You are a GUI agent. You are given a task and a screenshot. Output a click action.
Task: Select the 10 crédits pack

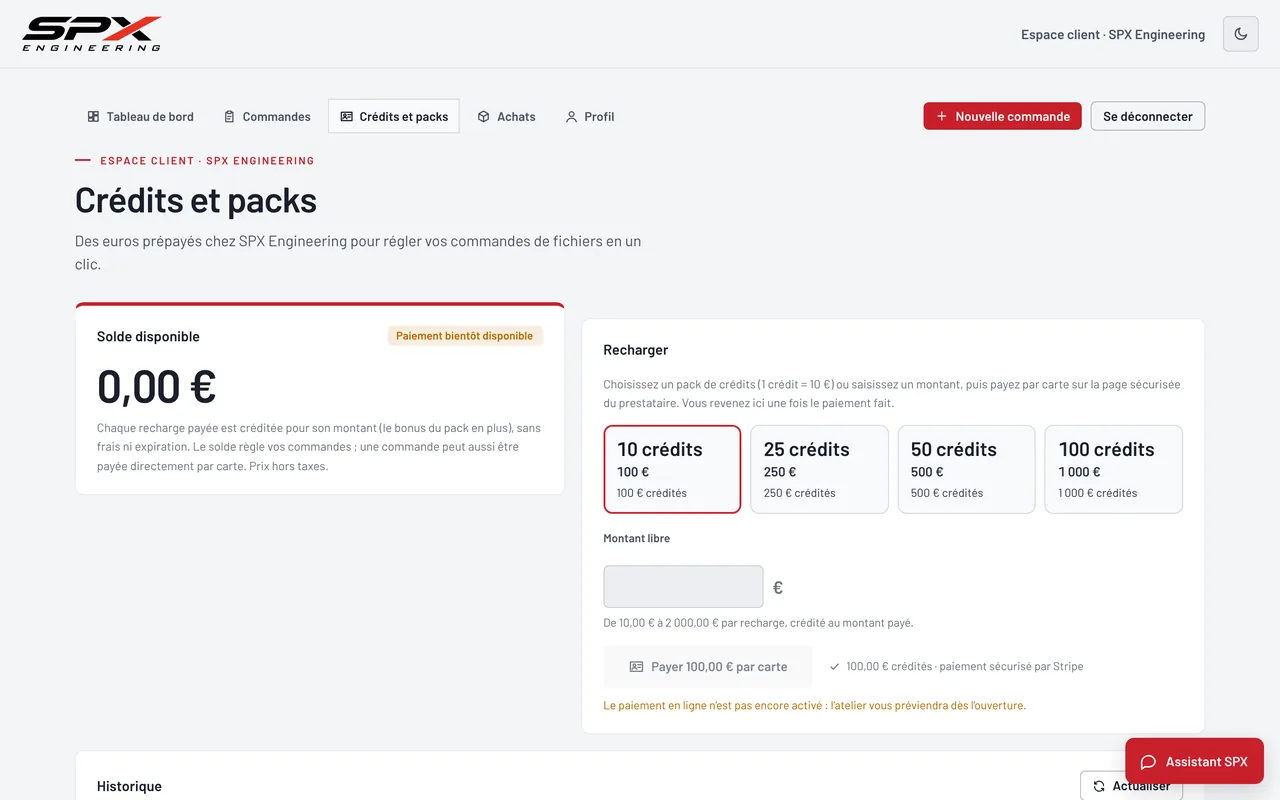[672, 469]
